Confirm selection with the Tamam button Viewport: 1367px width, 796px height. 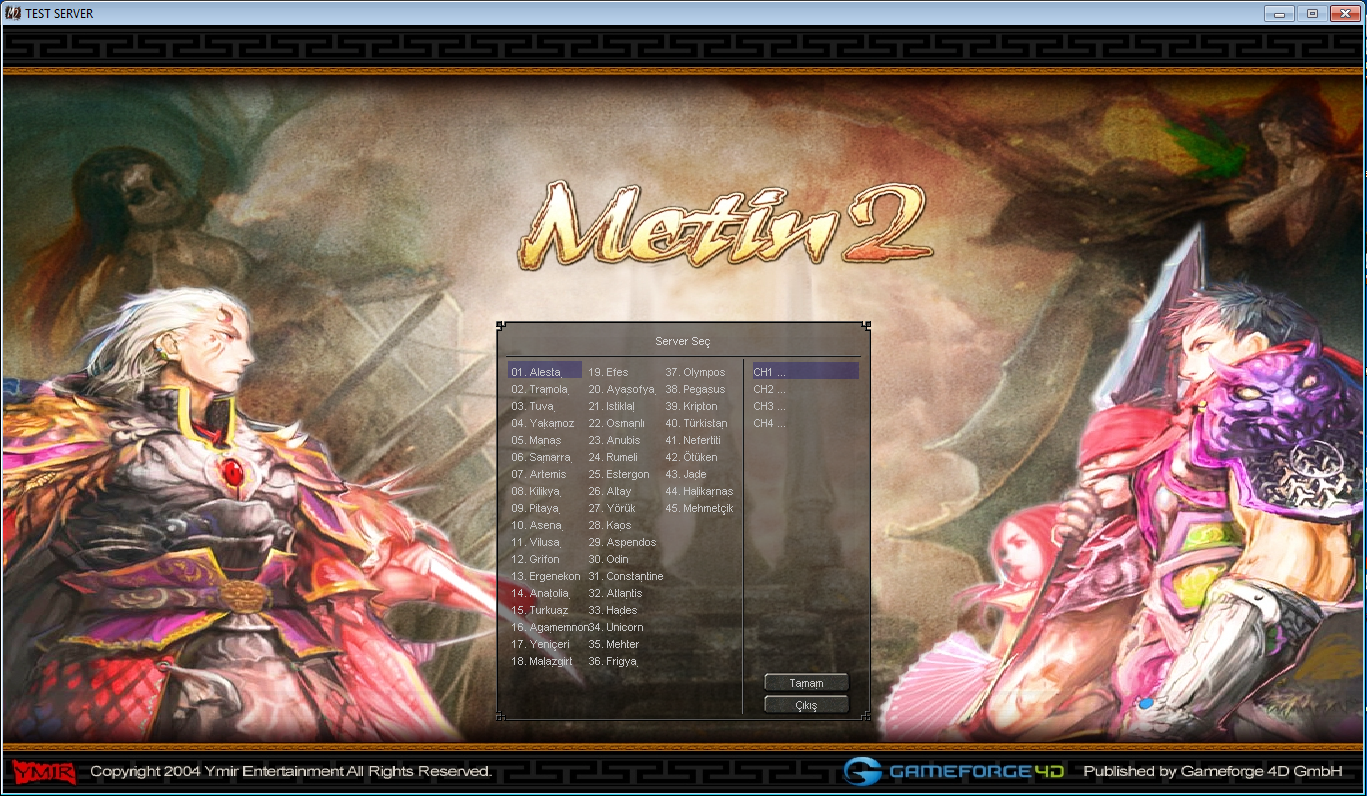[x=806, y=683]
